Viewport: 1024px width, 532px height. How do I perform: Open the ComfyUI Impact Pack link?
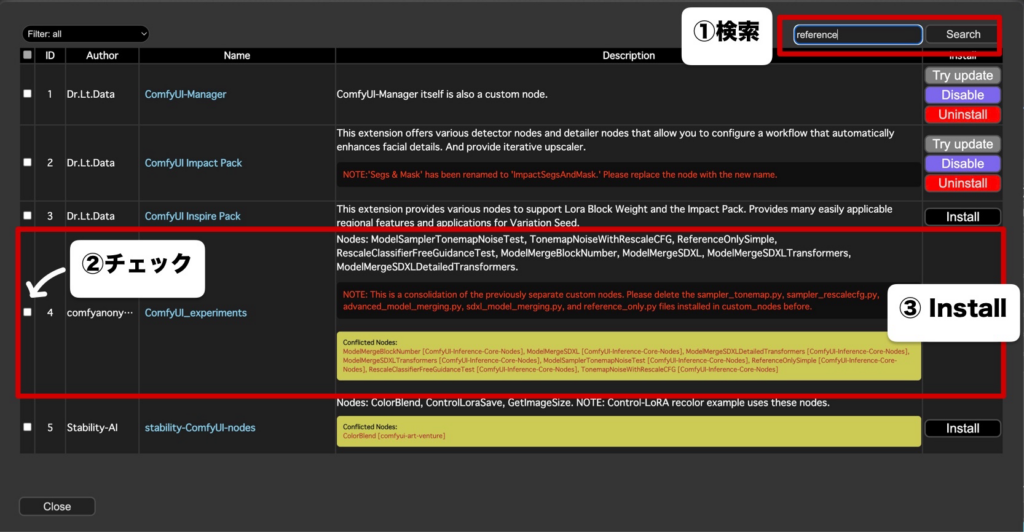click(x=193, y=163)
